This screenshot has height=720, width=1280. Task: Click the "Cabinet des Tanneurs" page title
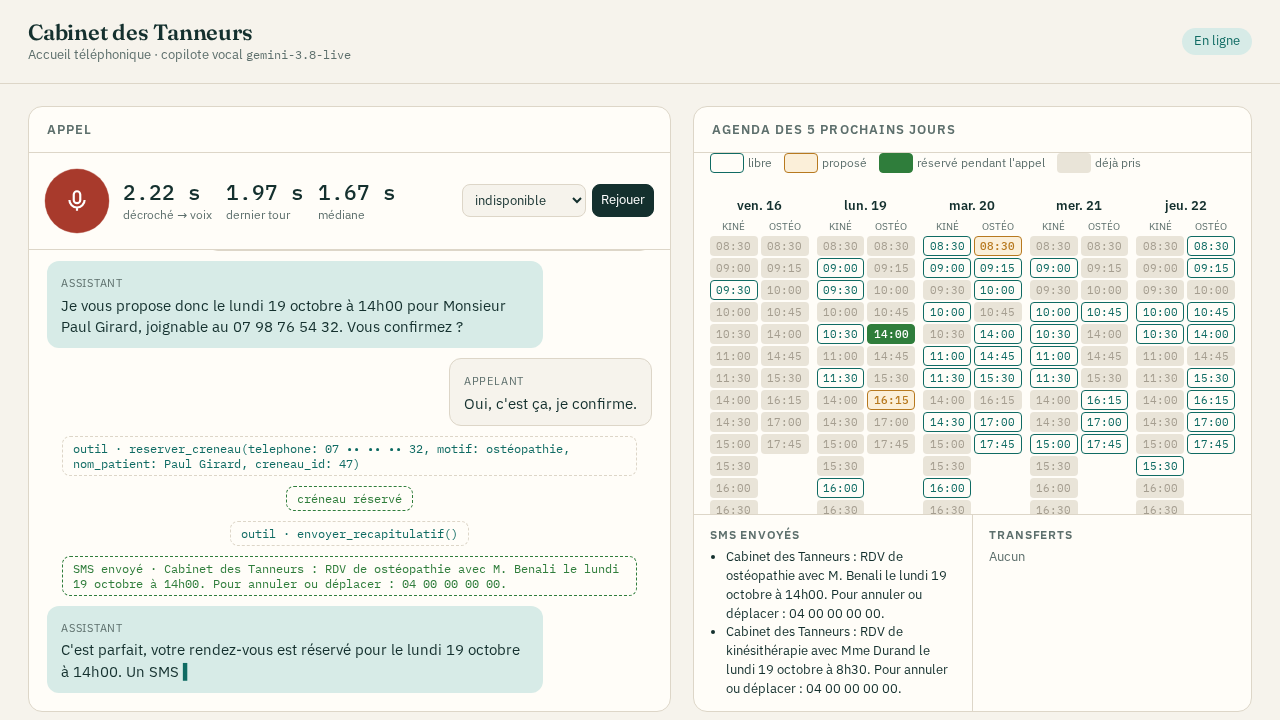140,33
